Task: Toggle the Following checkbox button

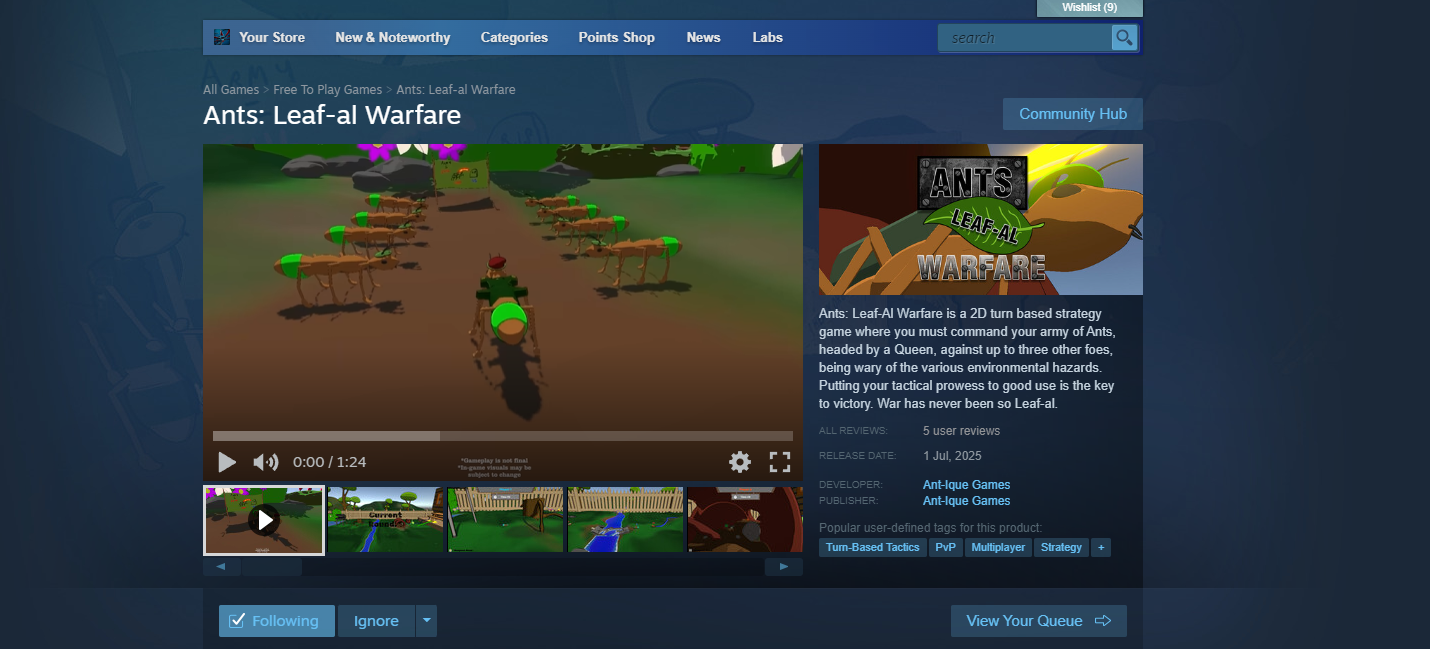Action: pos(277,621)
